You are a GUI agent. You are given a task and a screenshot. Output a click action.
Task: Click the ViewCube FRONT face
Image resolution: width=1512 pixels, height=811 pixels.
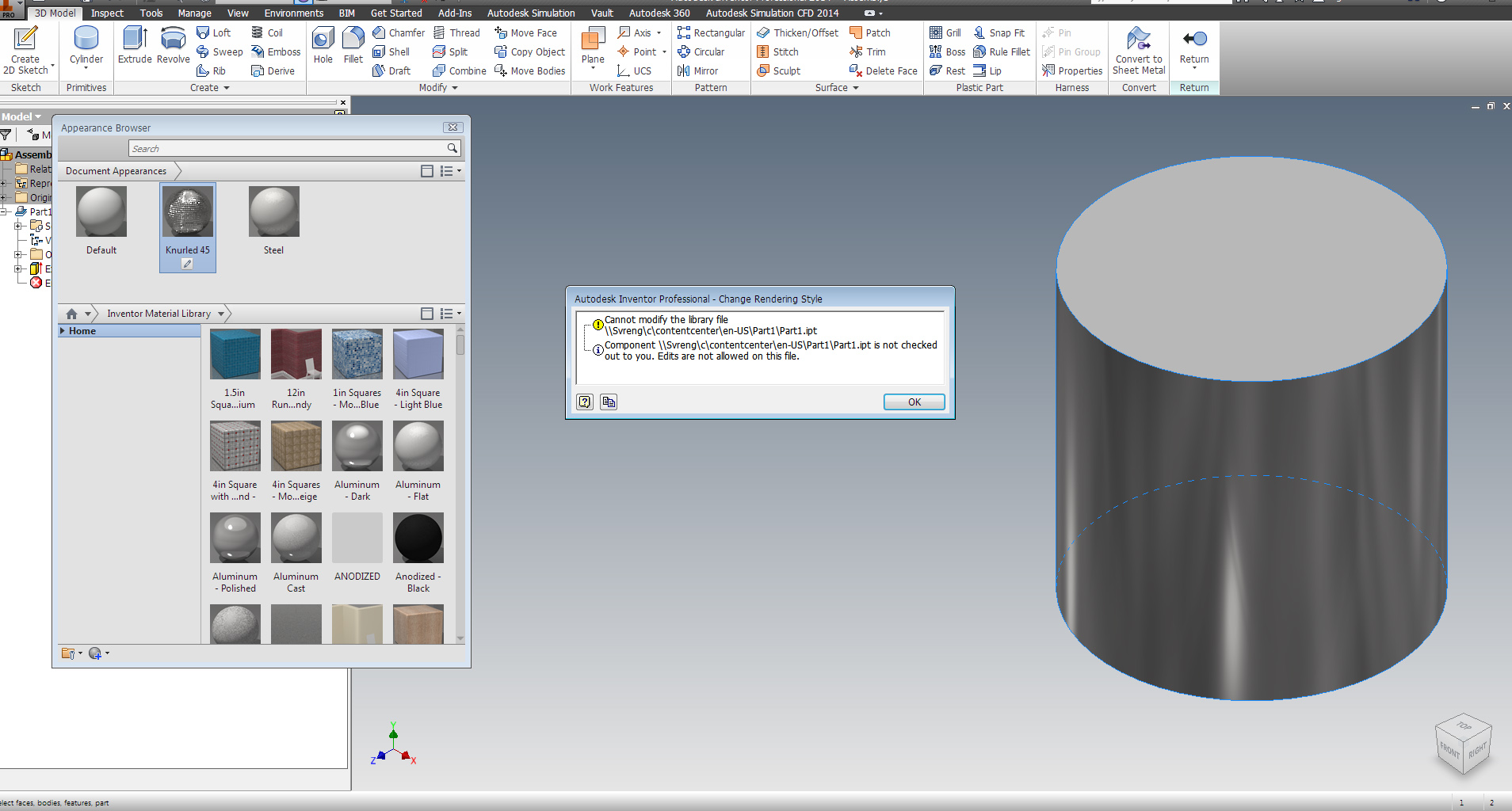(1449, 749)
